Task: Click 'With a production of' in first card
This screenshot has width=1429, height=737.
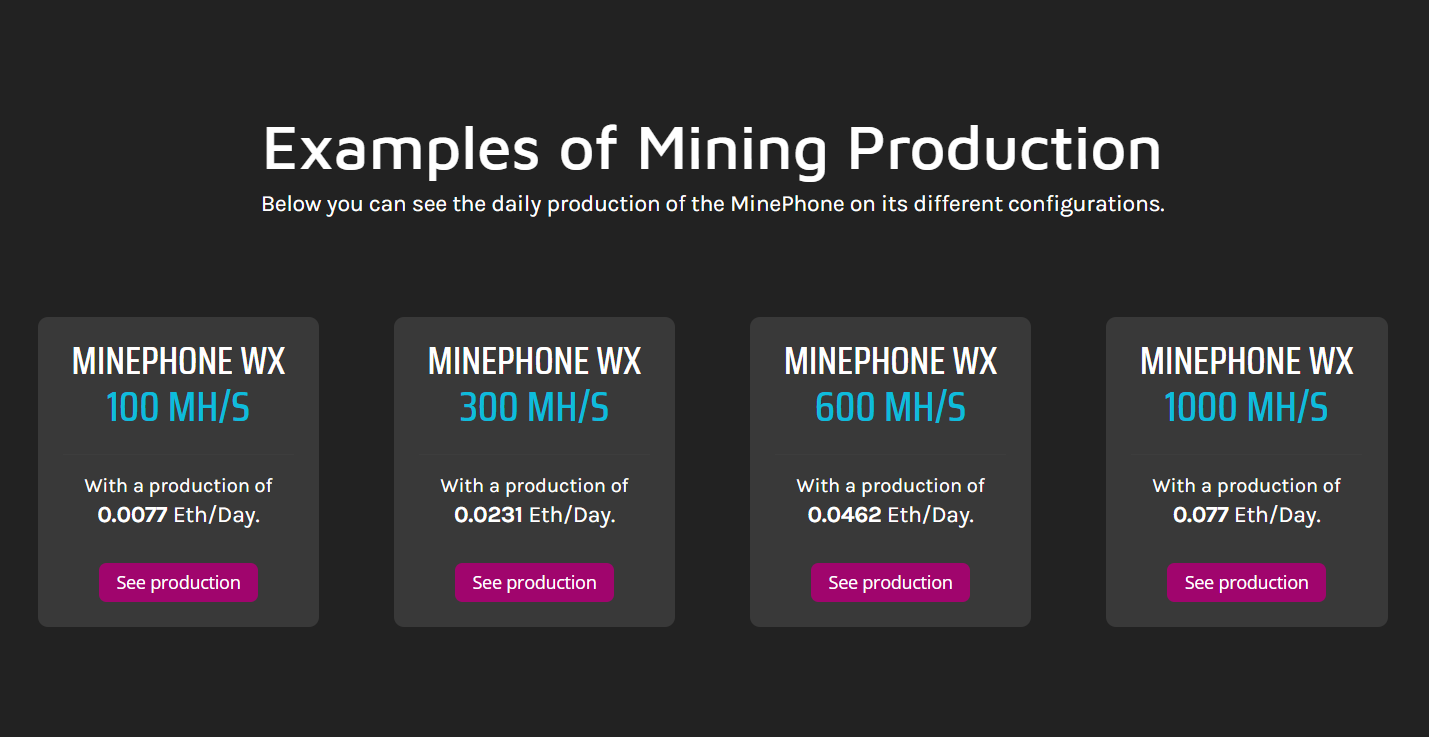Action: tap(178, 486)
